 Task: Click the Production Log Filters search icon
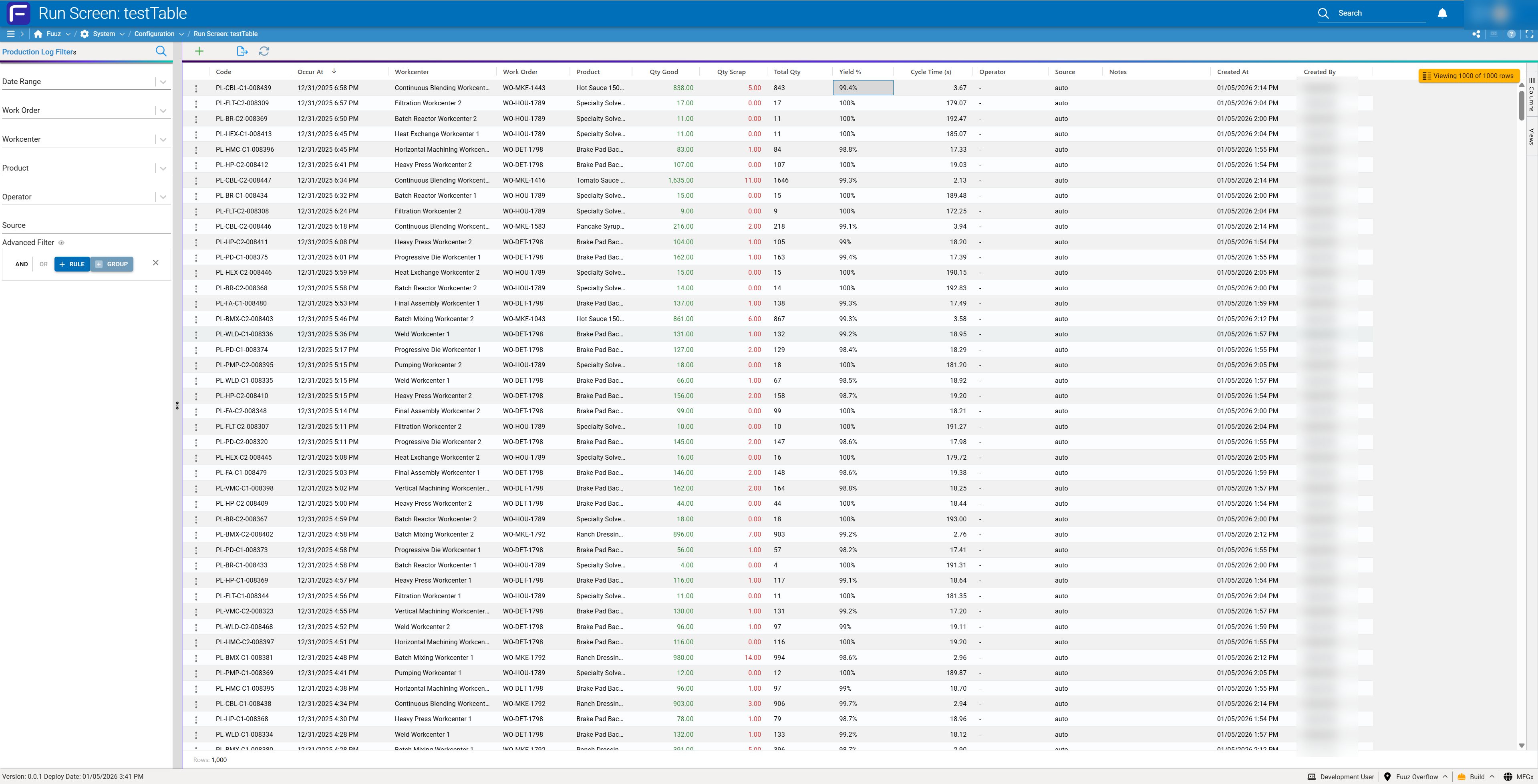pos(161,51)
